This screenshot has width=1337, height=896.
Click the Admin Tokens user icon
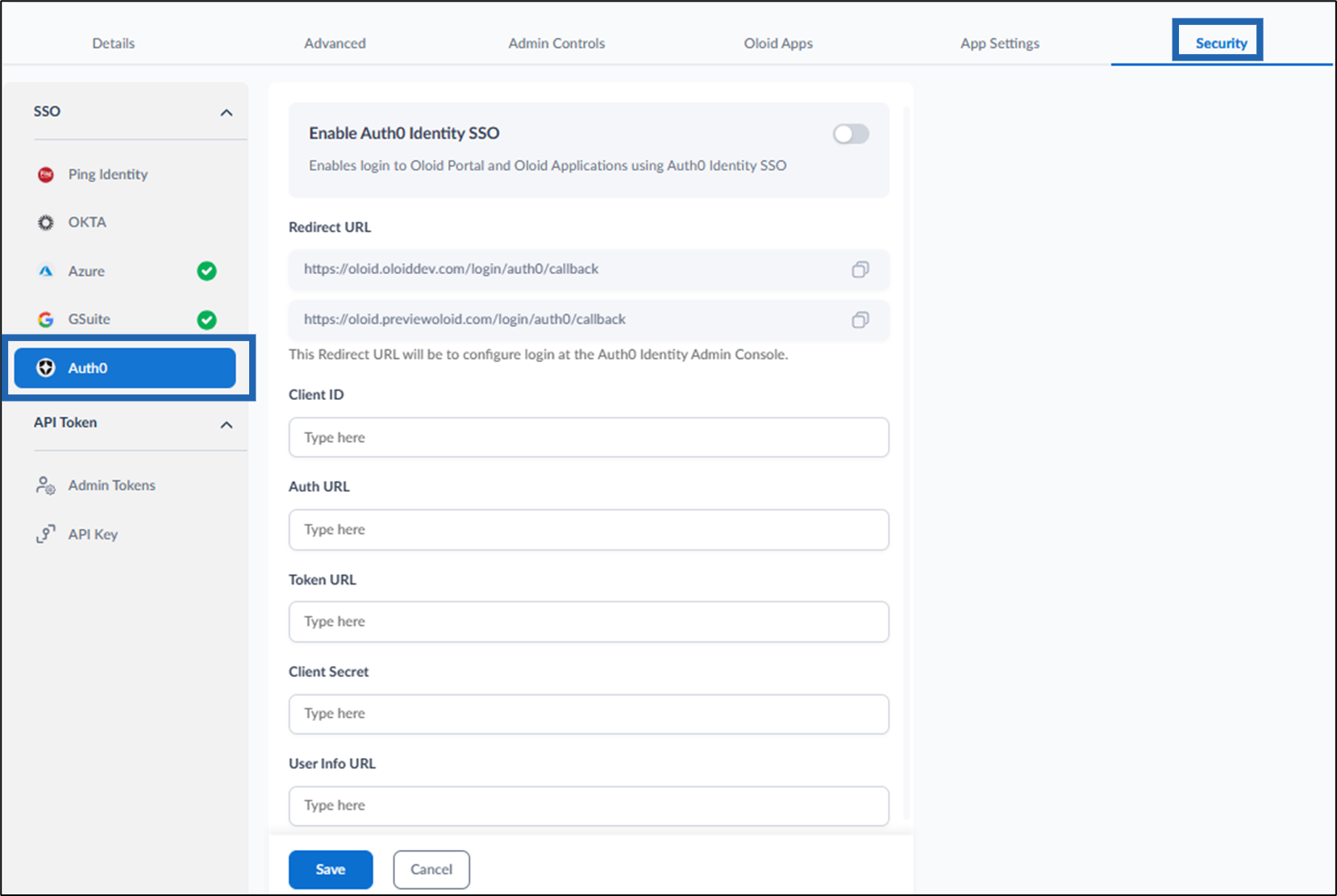46,486
